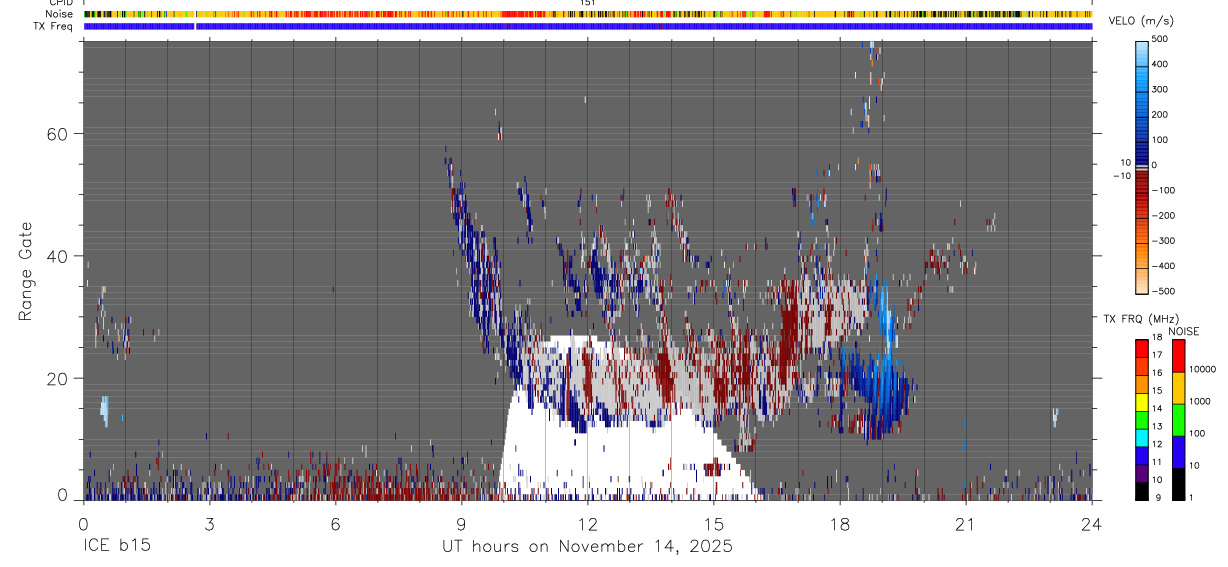1228x567 pixels.
Task: Click the black segment of the NOISE legend
Action: point(1177,484)
